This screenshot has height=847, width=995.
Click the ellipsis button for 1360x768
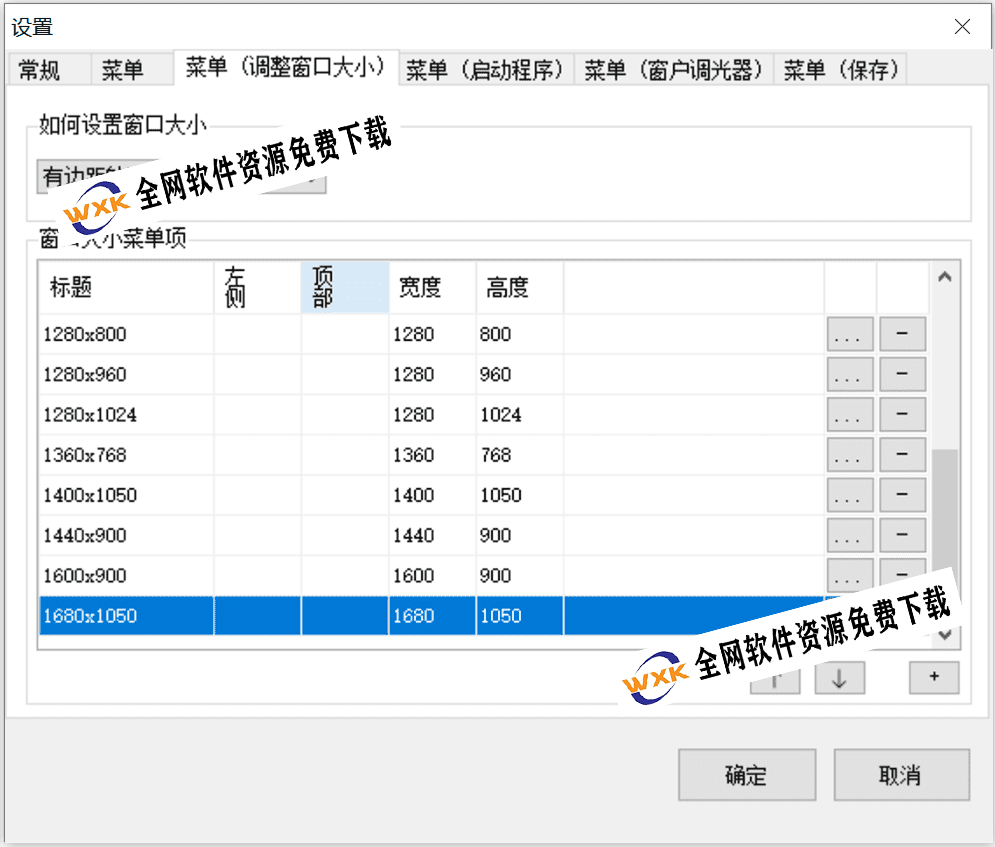pos(850,455)
